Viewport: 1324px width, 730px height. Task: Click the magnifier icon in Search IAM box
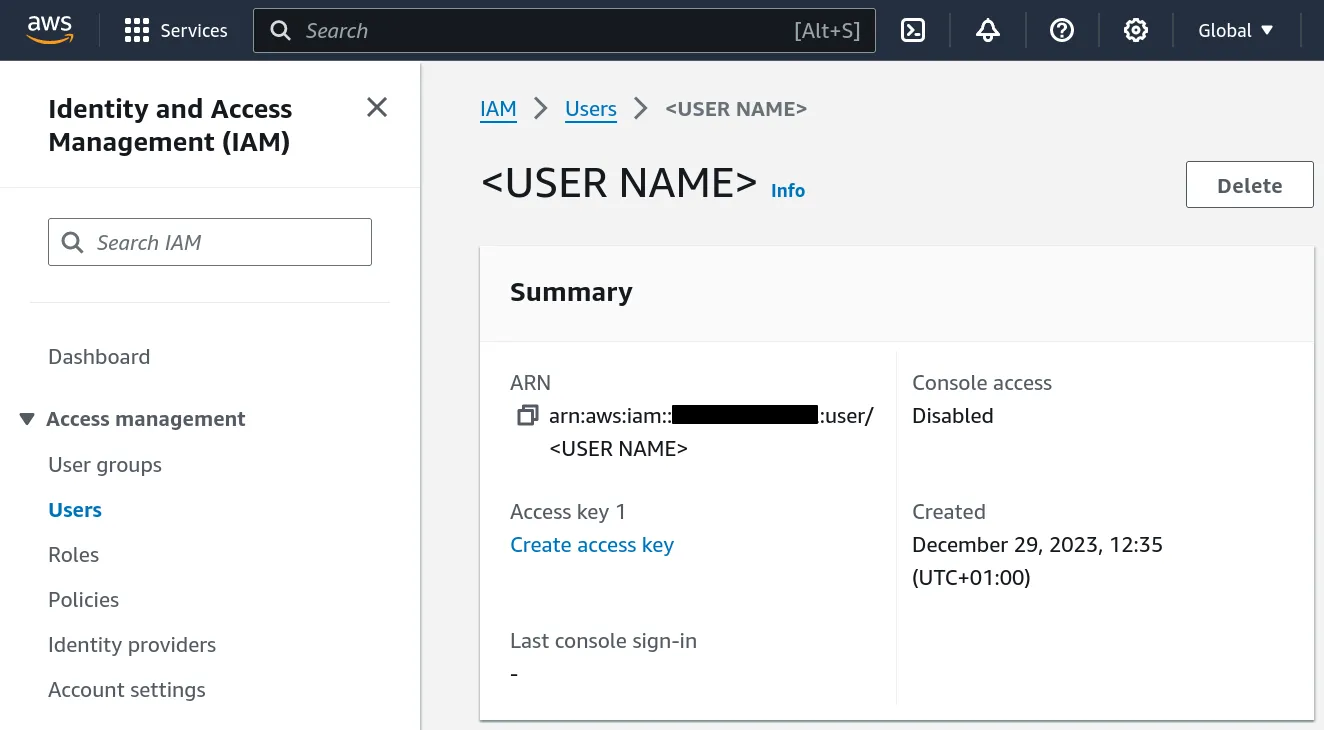pos(72,243)
